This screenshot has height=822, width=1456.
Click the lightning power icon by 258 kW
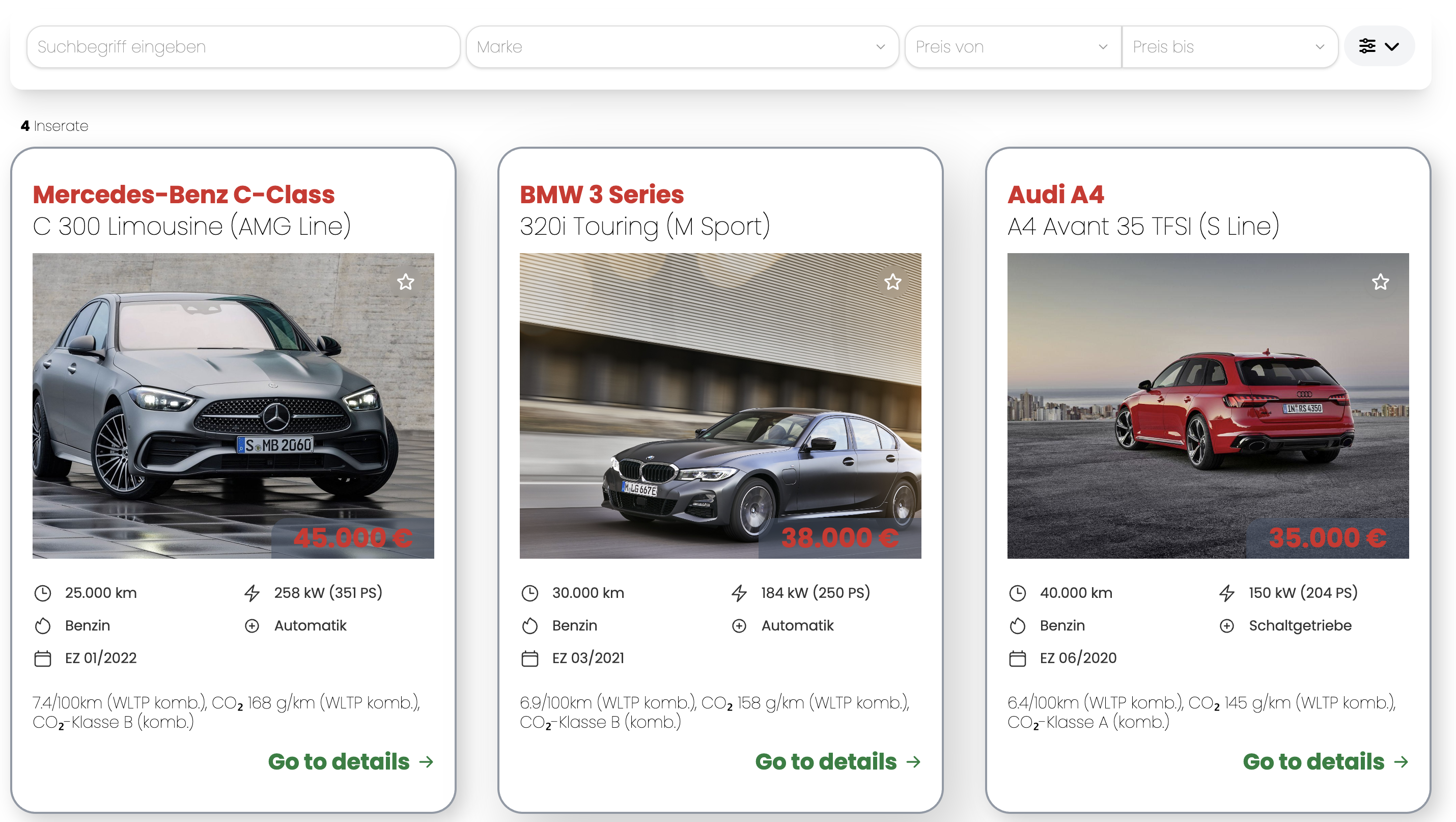coord(251,593)
